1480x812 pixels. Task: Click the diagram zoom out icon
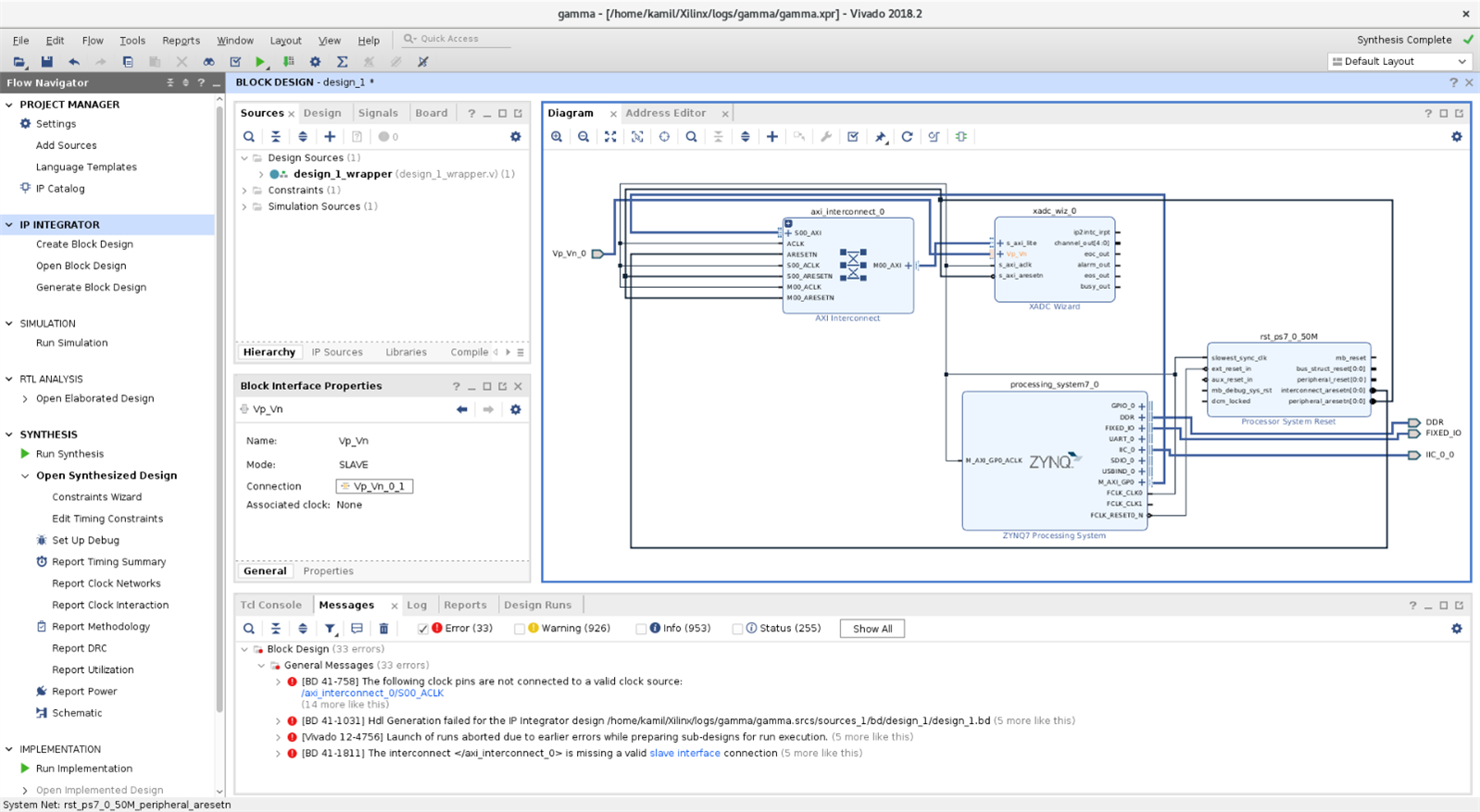(x=583, y=137)
